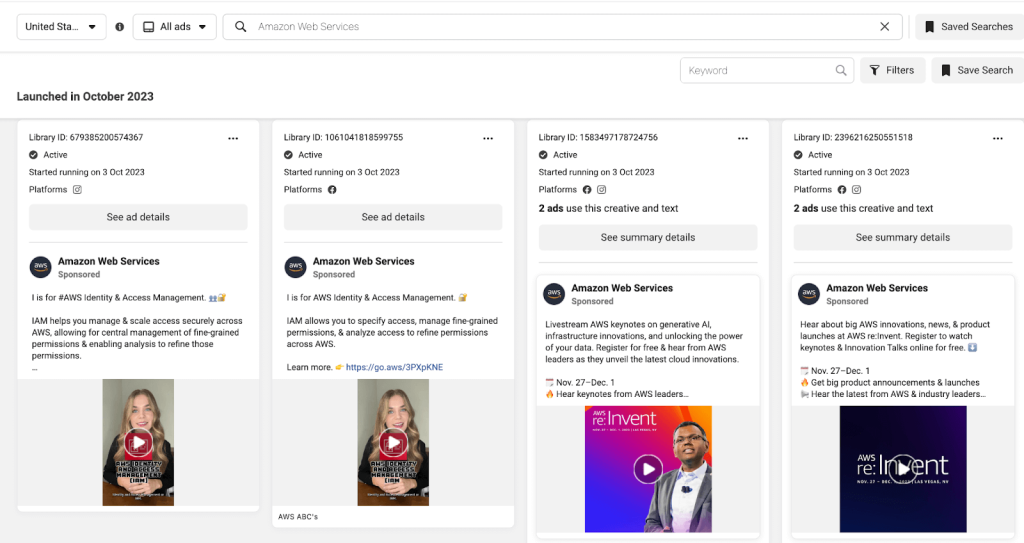Viewport: 1024px width, 543px height.
Task: Open the go.aws/3PXpKNE link
Action: pos(394,367)
